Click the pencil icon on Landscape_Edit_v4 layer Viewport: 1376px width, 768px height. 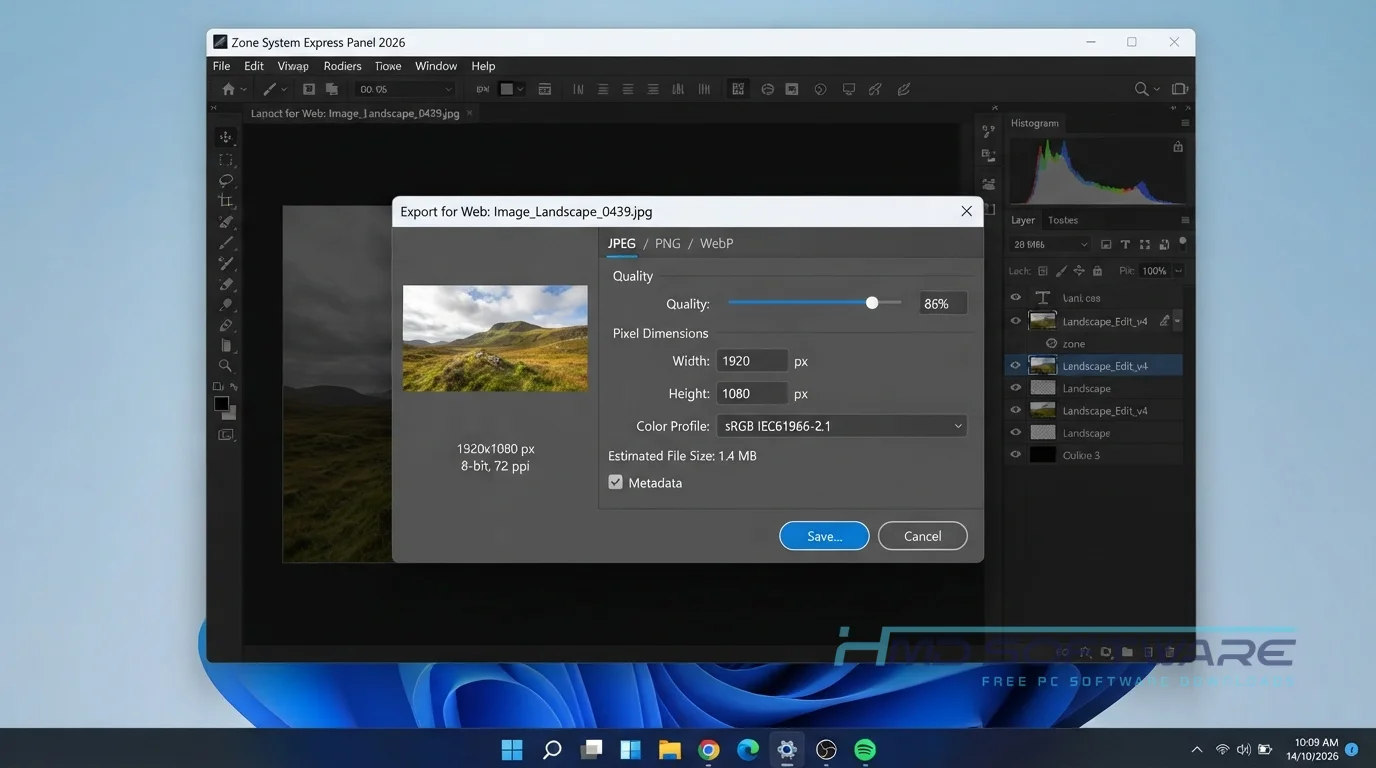1164,321
